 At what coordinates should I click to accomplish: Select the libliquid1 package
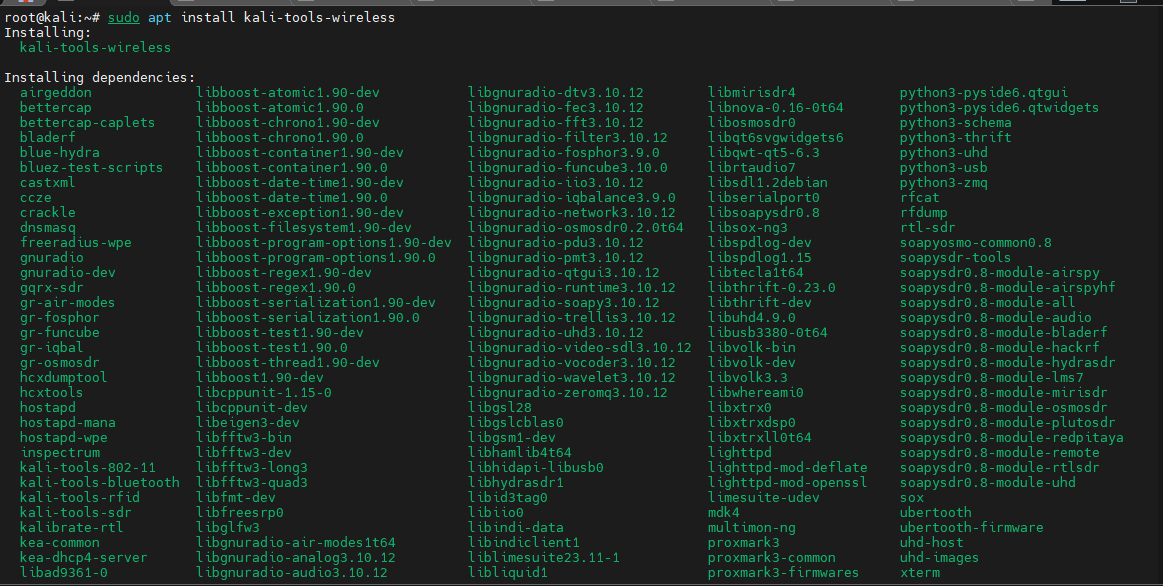[508, 573]
